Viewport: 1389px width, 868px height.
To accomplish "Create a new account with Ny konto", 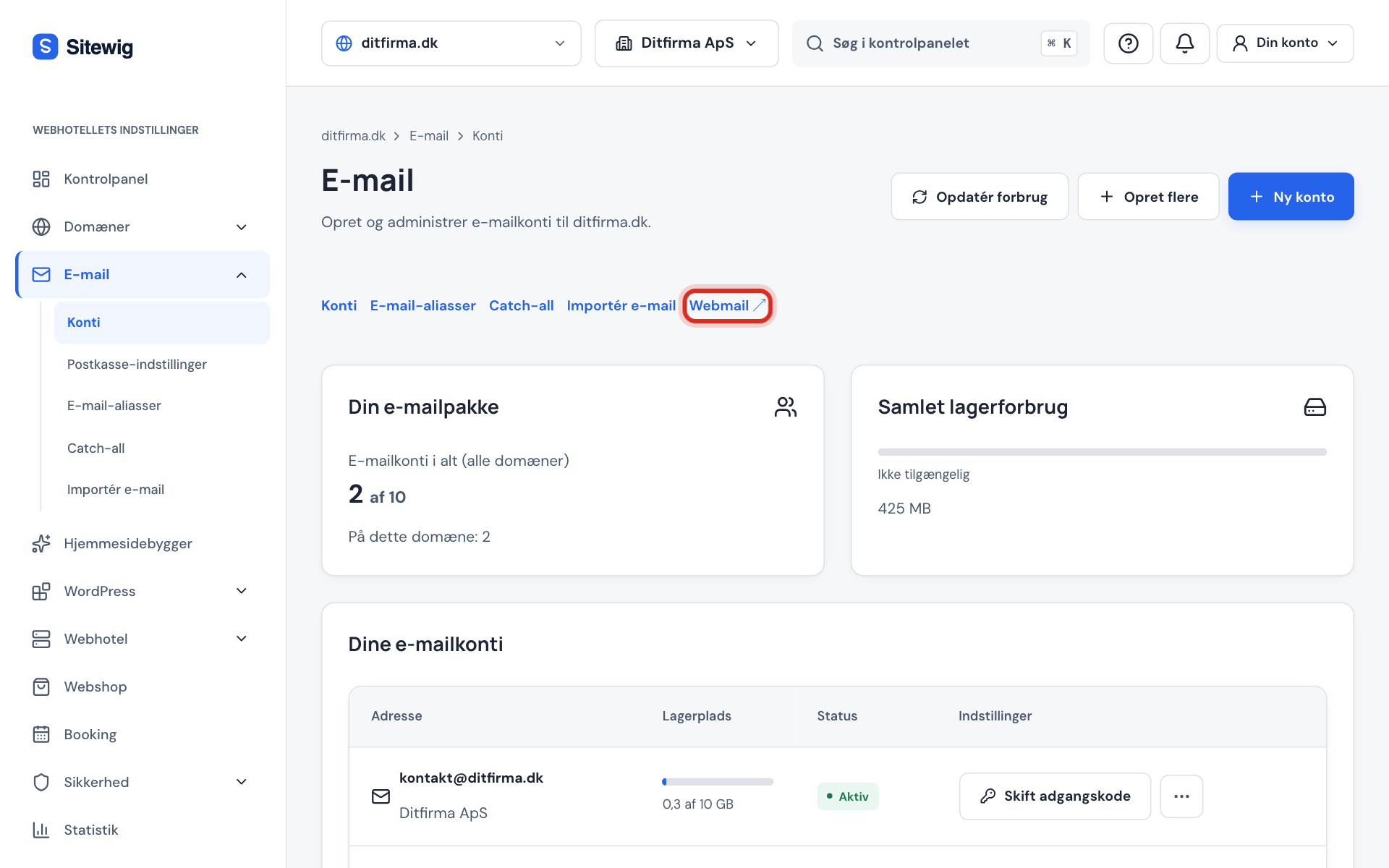I will (1291, 197).
